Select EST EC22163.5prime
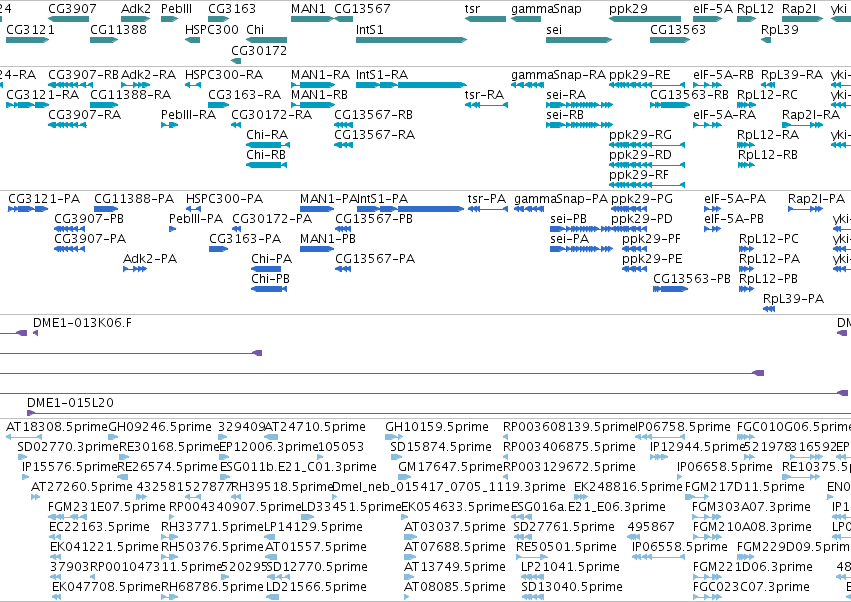 [99, 527]
